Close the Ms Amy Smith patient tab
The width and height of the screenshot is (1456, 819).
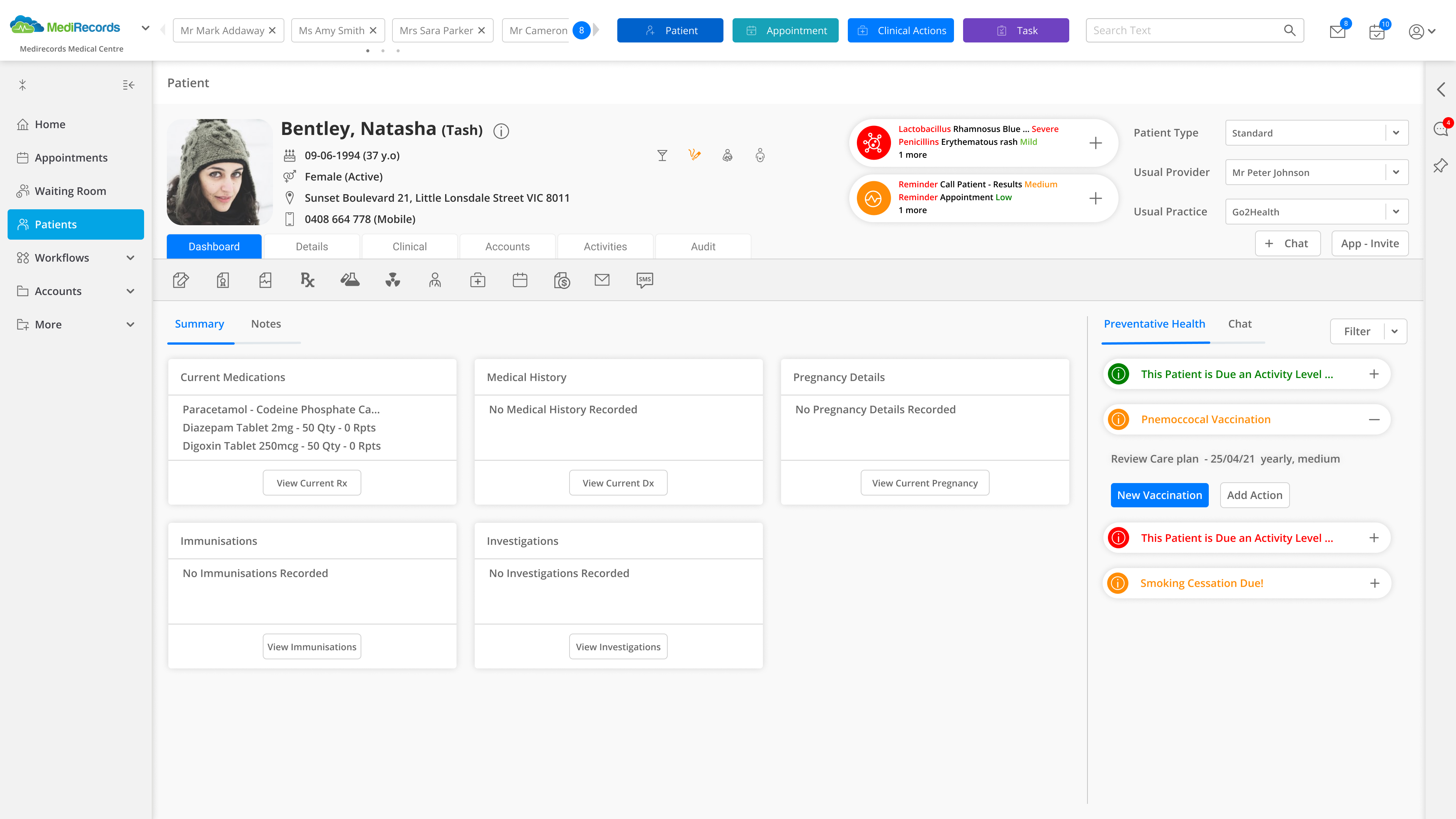pos(373,30)
